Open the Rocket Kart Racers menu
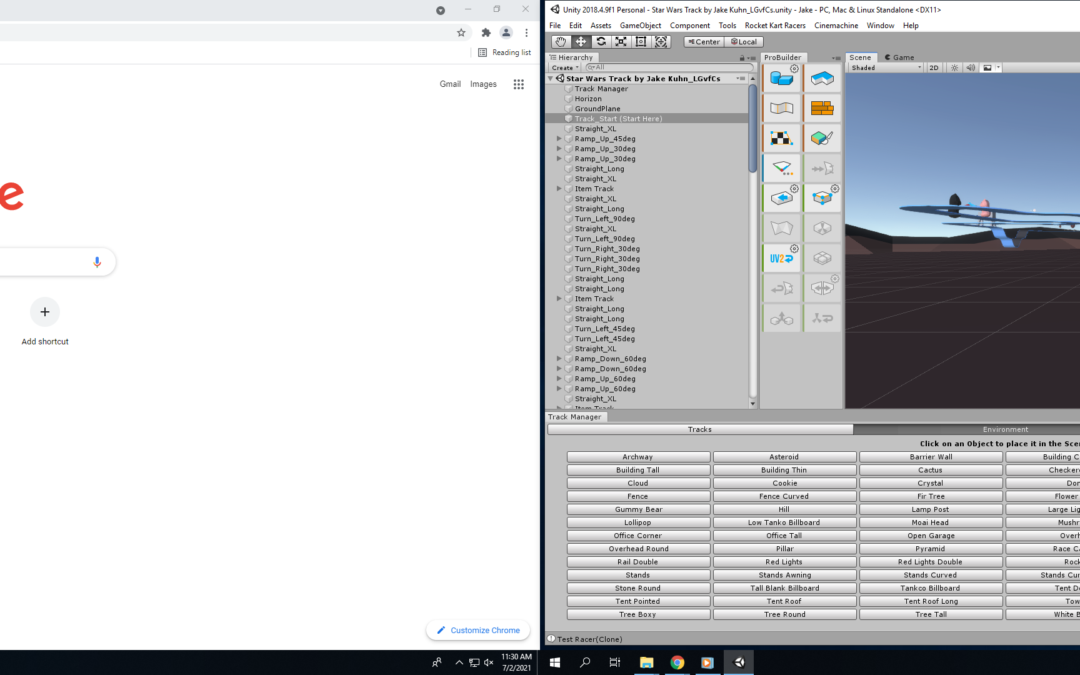The width and height of the screenshot is (1080, 675). (x=775, y=25)
